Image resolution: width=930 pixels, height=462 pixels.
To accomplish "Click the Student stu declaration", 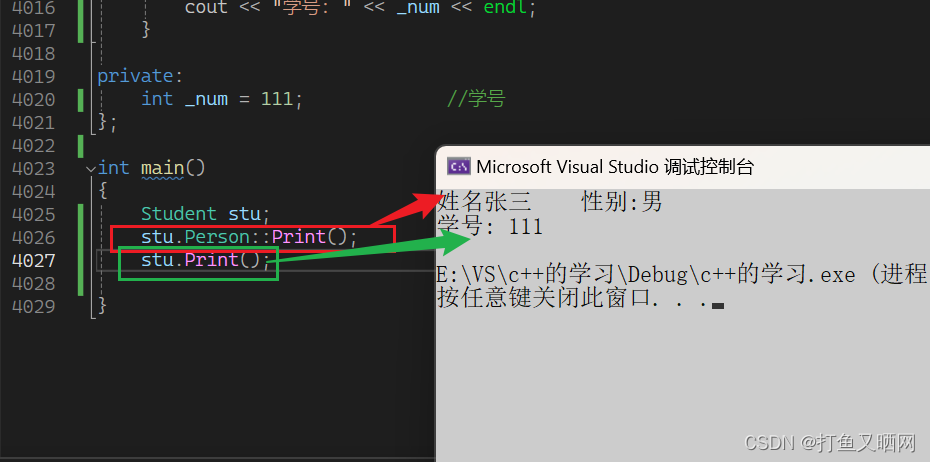I will pyautogui.click(x=205, y=214).
